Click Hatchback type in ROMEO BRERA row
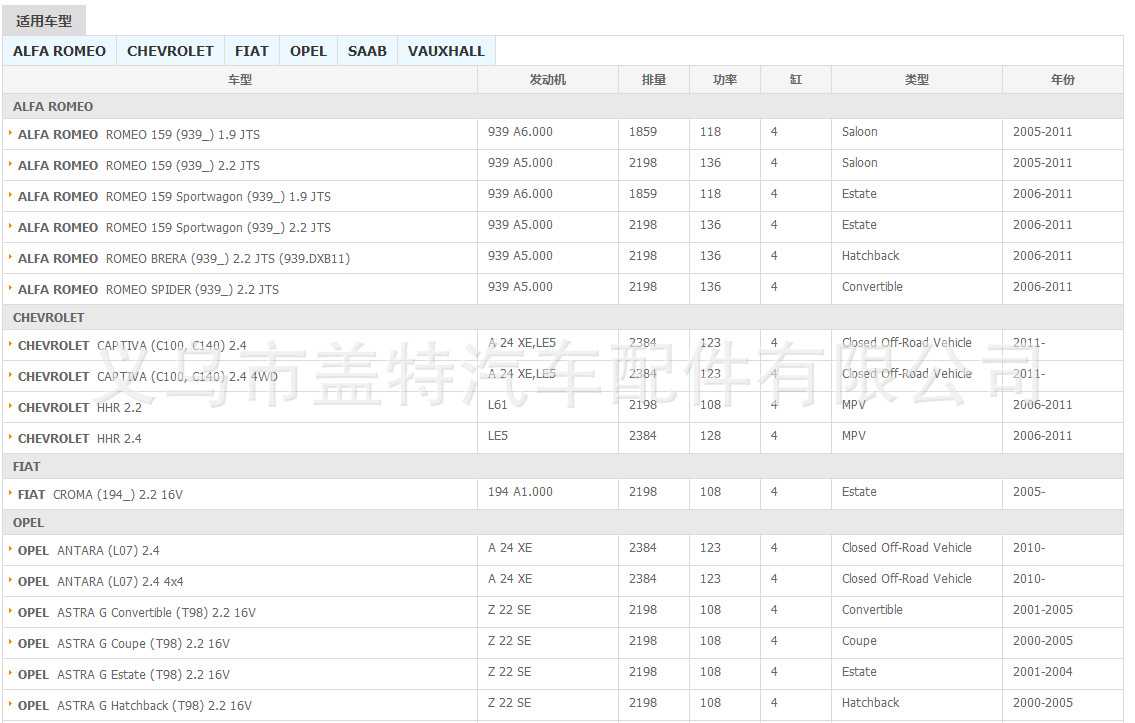The width and height of the screenshot is (1135, 723). pos(870,256)
